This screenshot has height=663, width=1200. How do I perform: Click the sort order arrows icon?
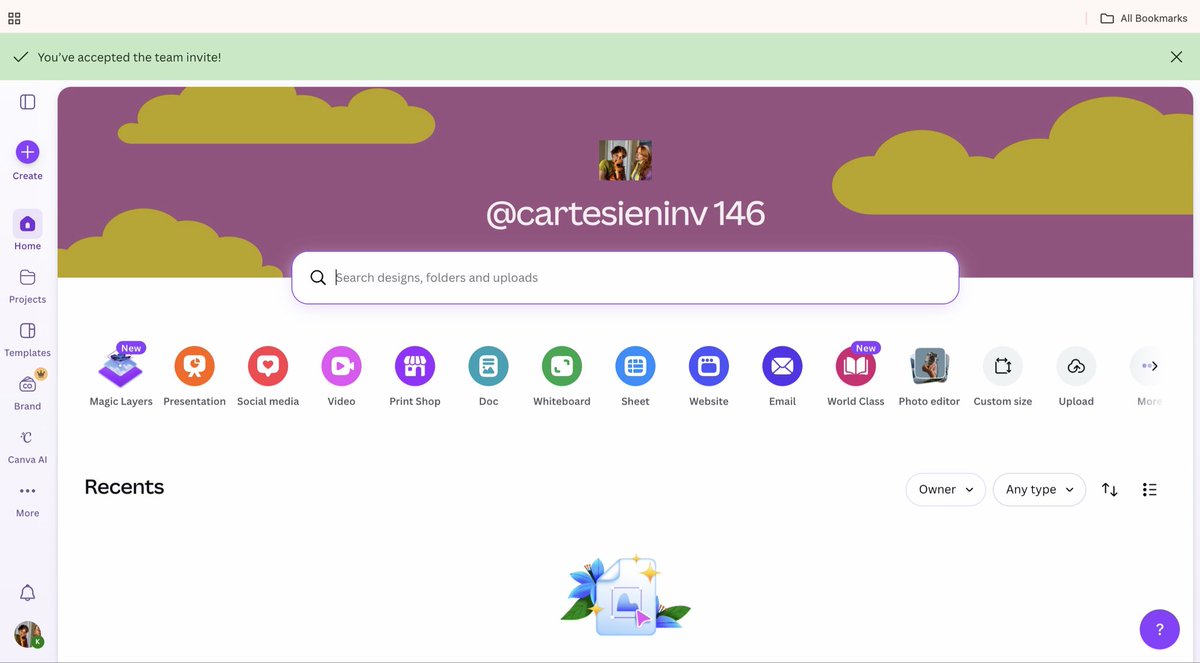click(x=1110, y=489)
